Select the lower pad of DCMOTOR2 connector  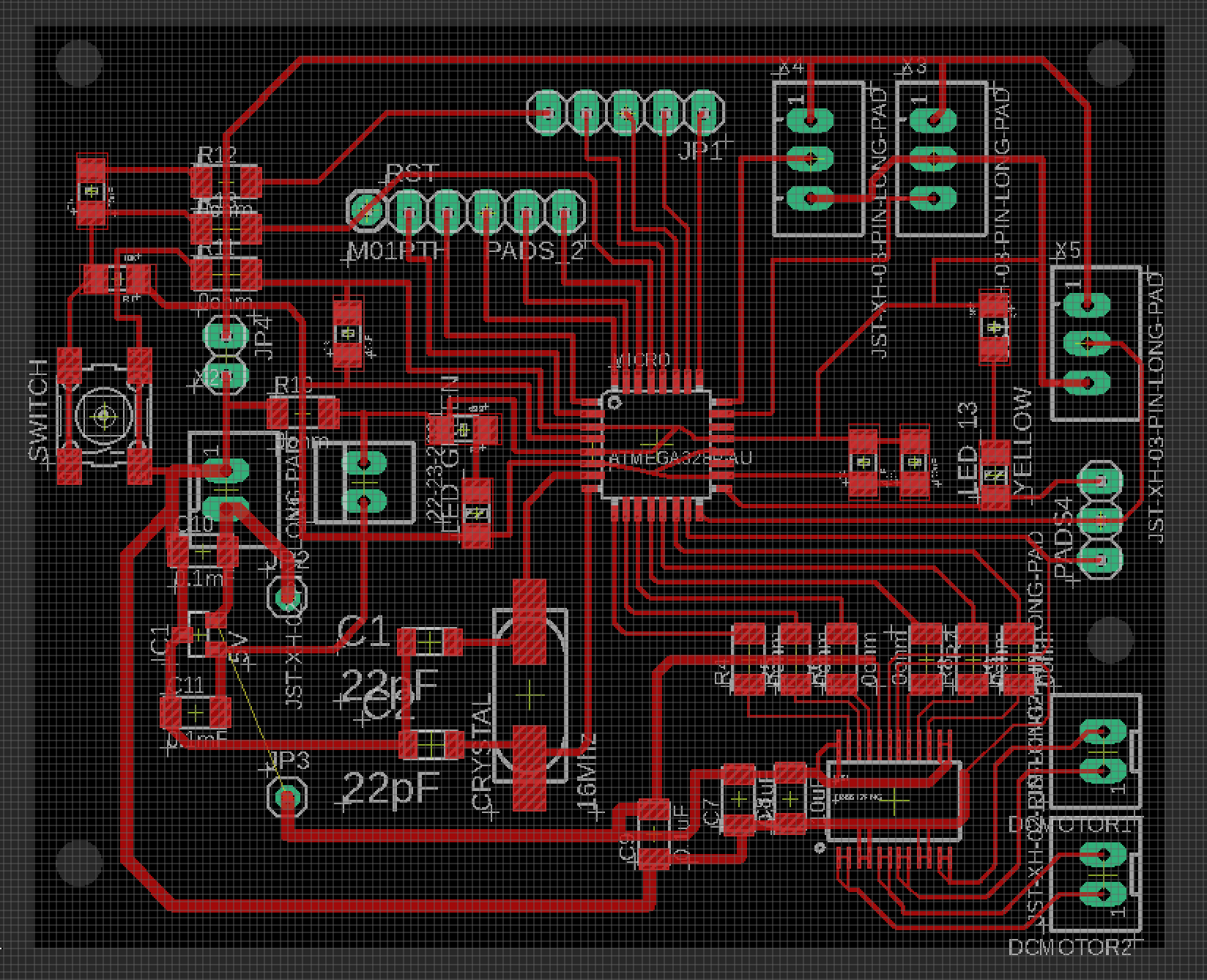(x=1102, y=893)
